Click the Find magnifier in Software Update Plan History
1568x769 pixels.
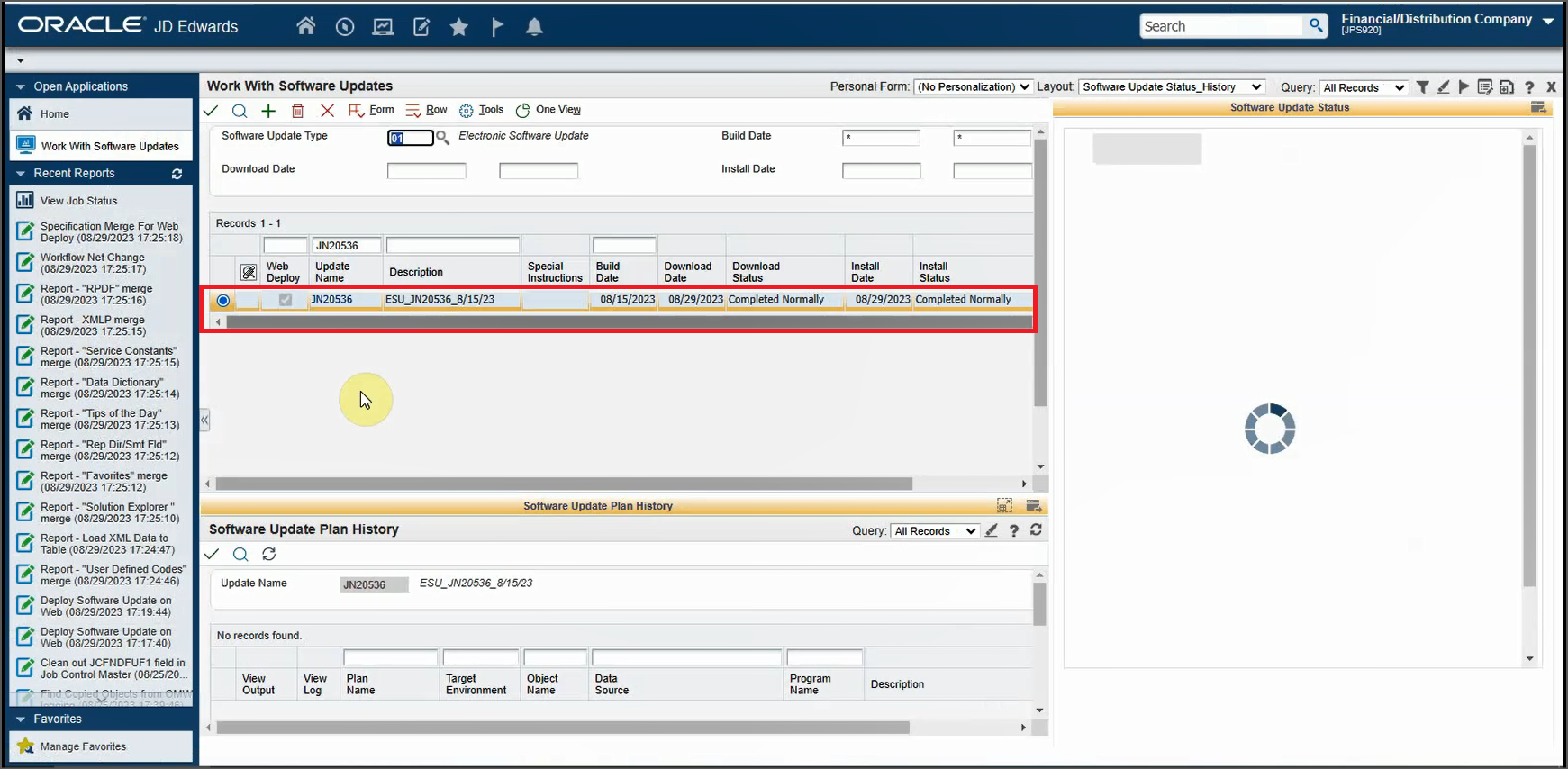(x=240, y=554)
